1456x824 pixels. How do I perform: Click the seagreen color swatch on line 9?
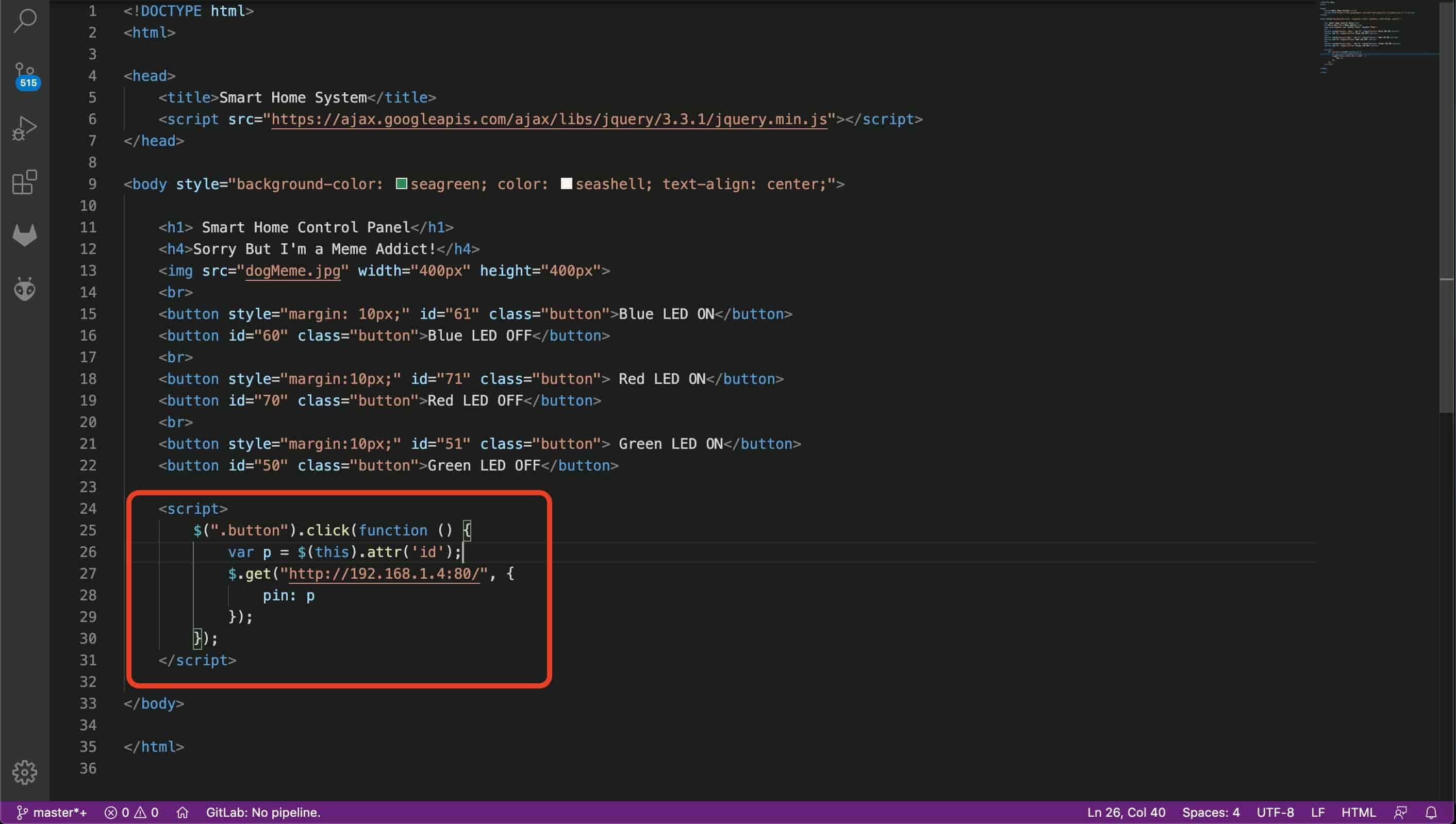point(401,183)
